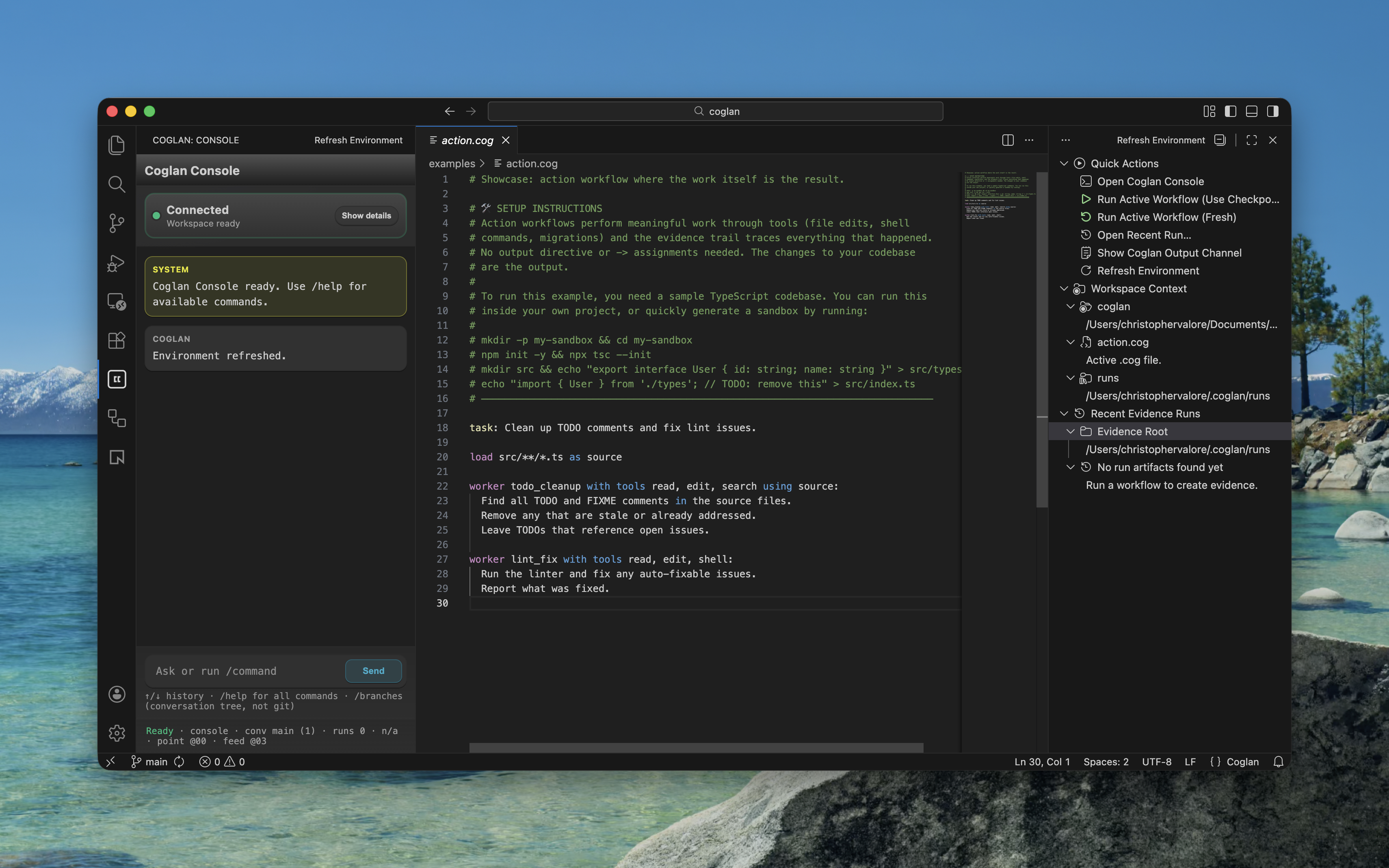
Task: Toggle the secondary sidebar visibility
Action: point(1274,111)
